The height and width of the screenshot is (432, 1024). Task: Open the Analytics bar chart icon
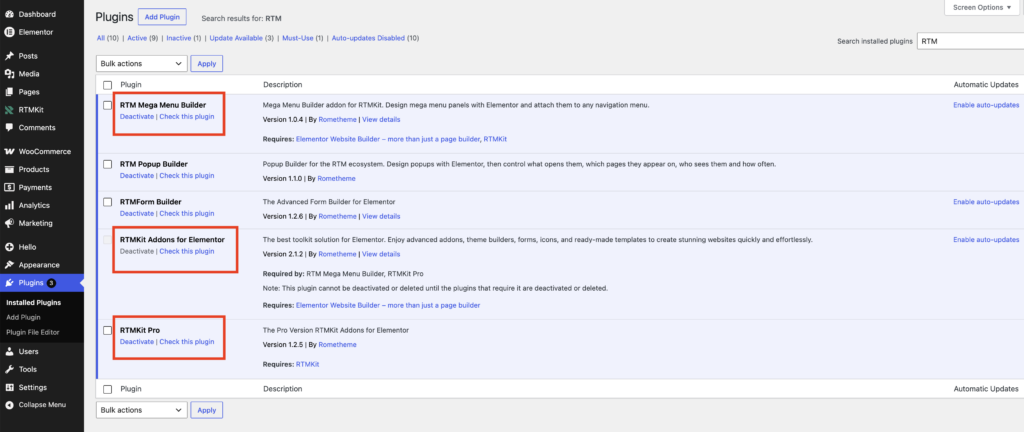click(x=9, y=205)
